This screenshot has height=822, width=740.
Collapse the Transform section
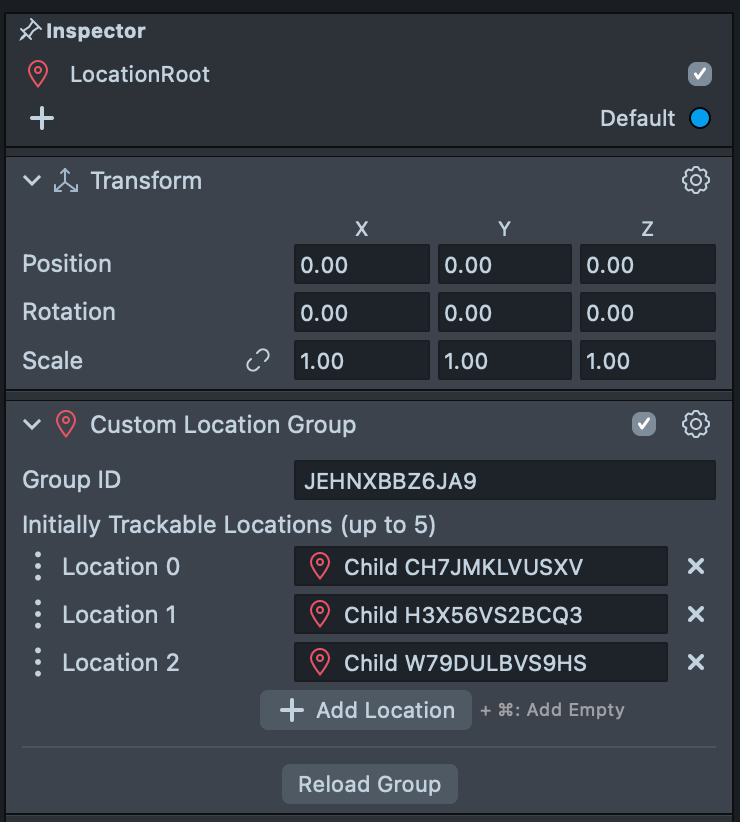[x=32, y=181]
